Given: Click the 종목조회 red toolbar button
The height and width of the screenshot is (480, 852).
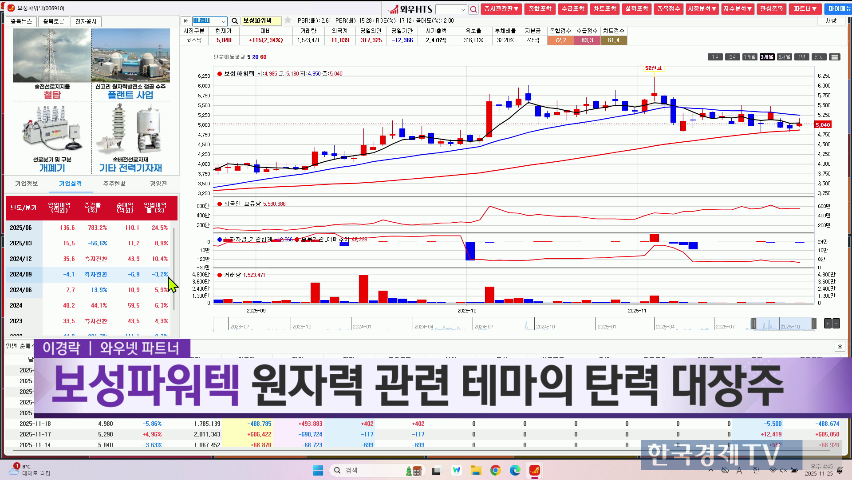Looking at the screenshot, I should pyautogui.click(x=538, y=8).
